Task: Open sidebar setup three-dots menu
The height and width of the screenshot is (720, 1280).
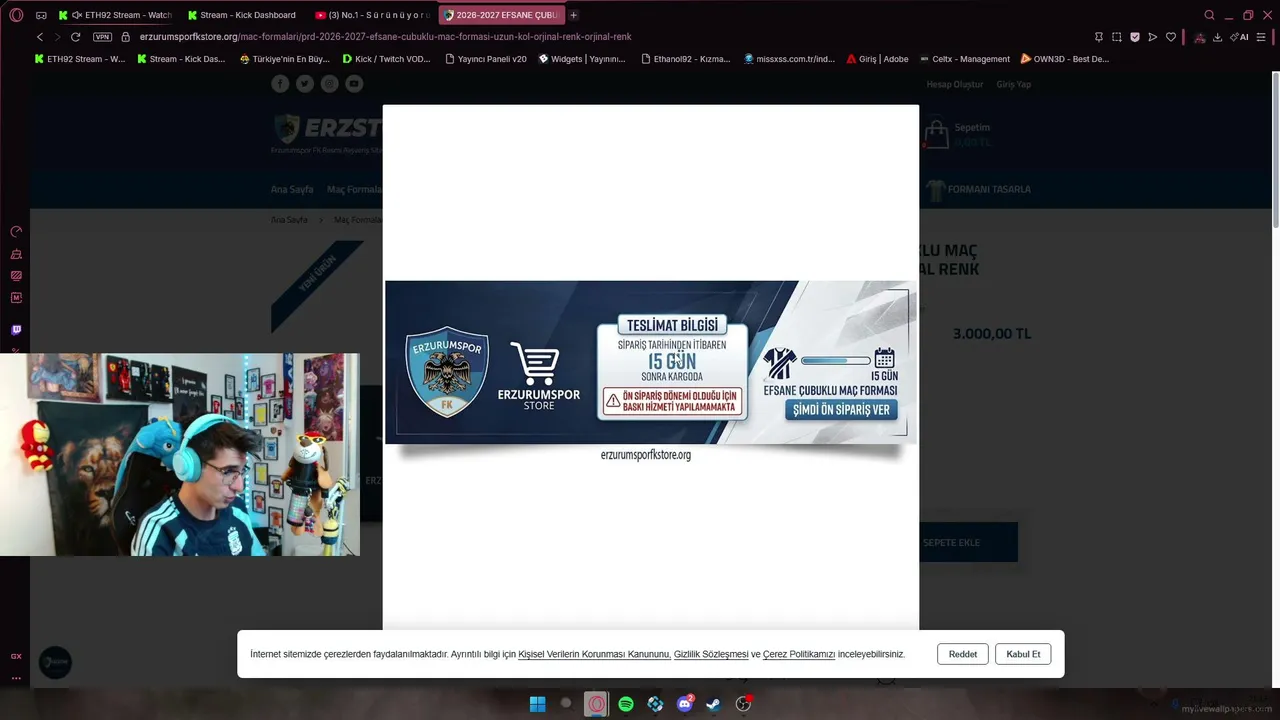Action: [x=16, y=678]
